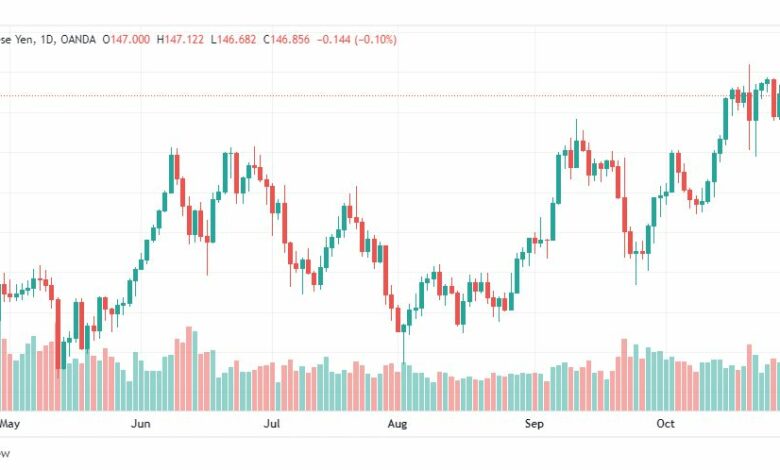
Task: Click the "Jun" label on the time axis
Action: pos(141,424)
